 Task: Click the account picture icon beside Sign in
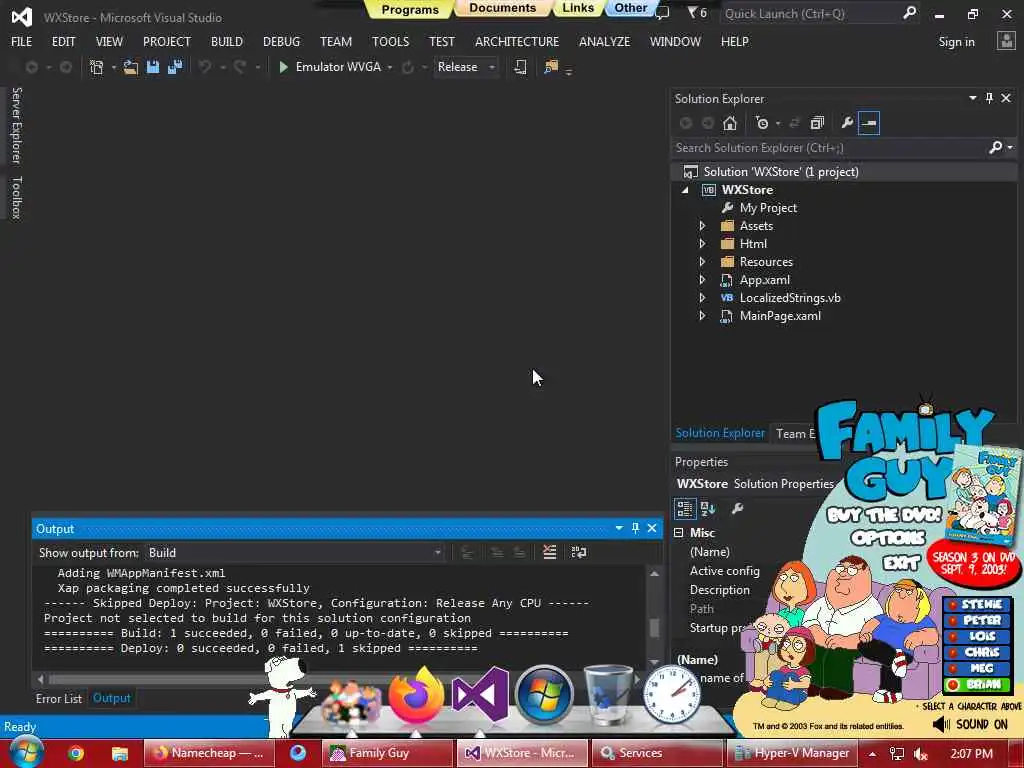1006,42
